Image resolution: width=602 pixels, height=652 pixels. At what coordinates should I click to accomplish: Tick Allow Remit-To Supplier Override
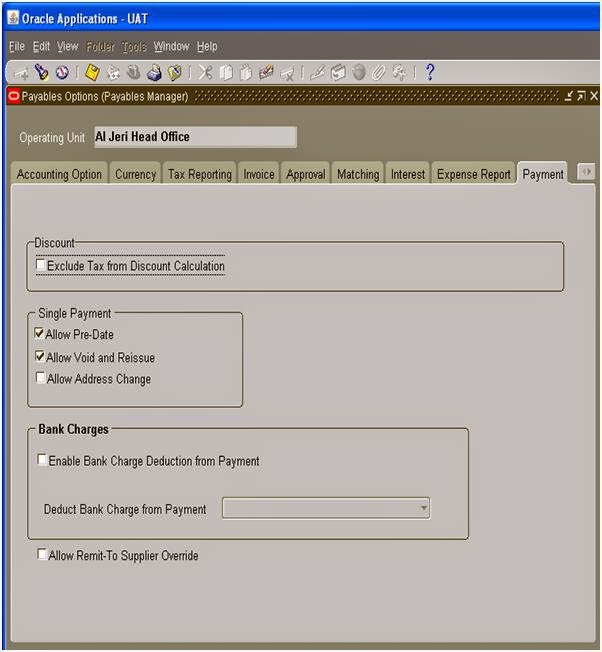[42, 554]
